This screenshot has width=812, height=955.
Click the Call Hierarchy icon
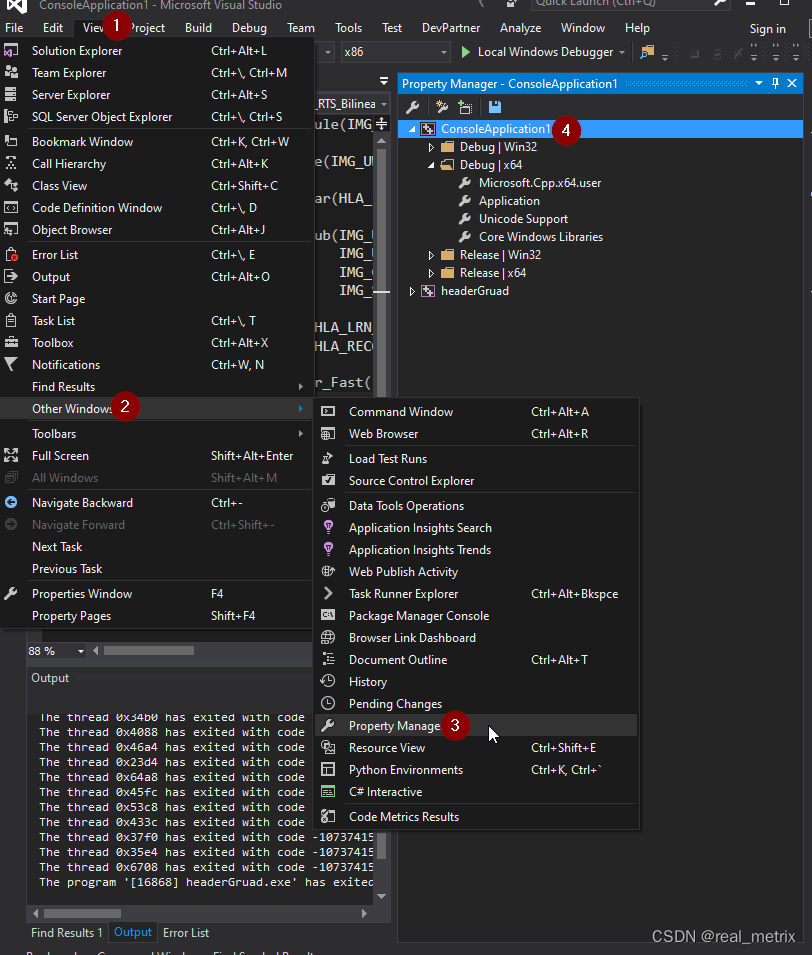(11, 163)
